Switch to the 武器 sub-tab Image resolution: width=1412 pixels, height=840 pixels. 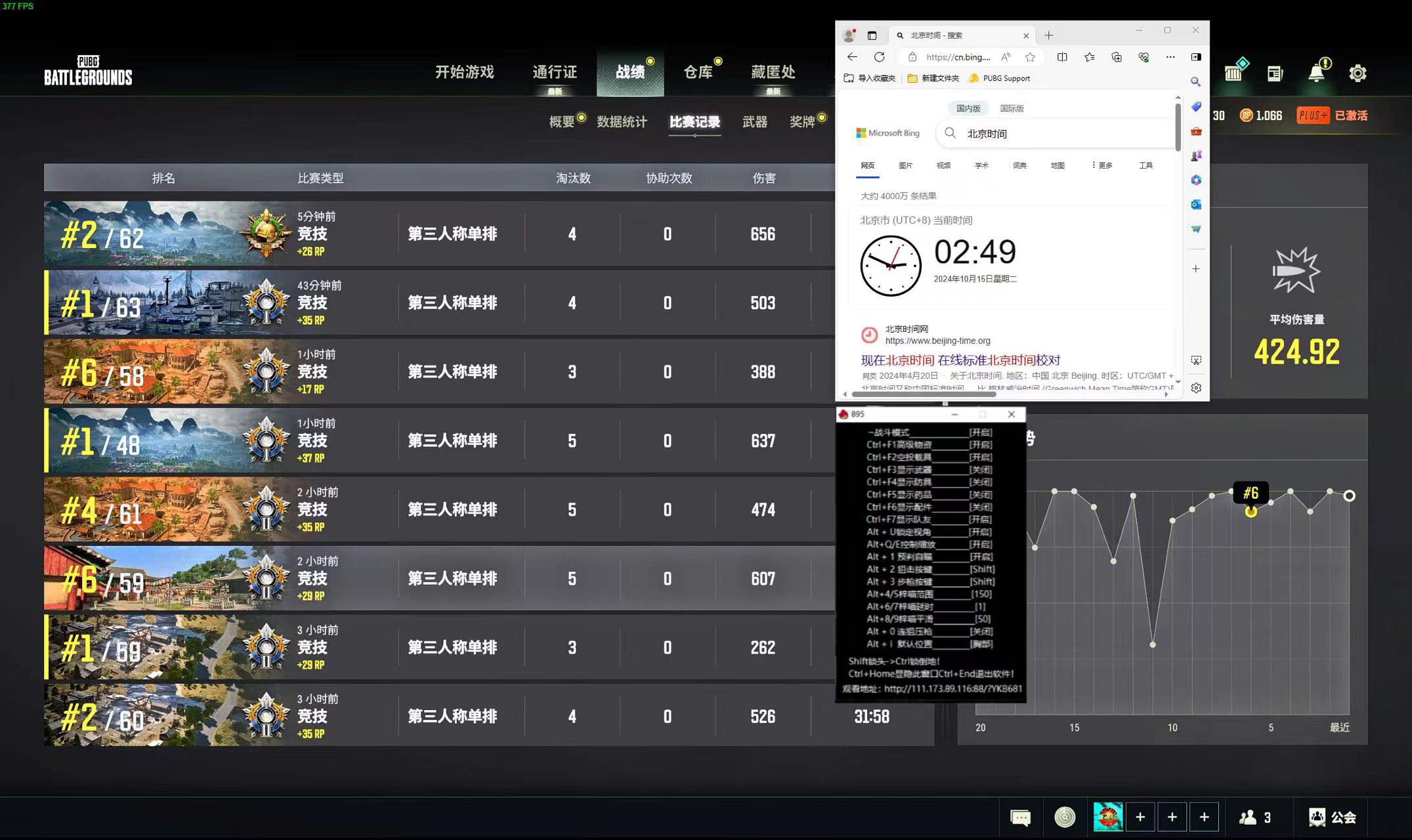click(755, 122)
